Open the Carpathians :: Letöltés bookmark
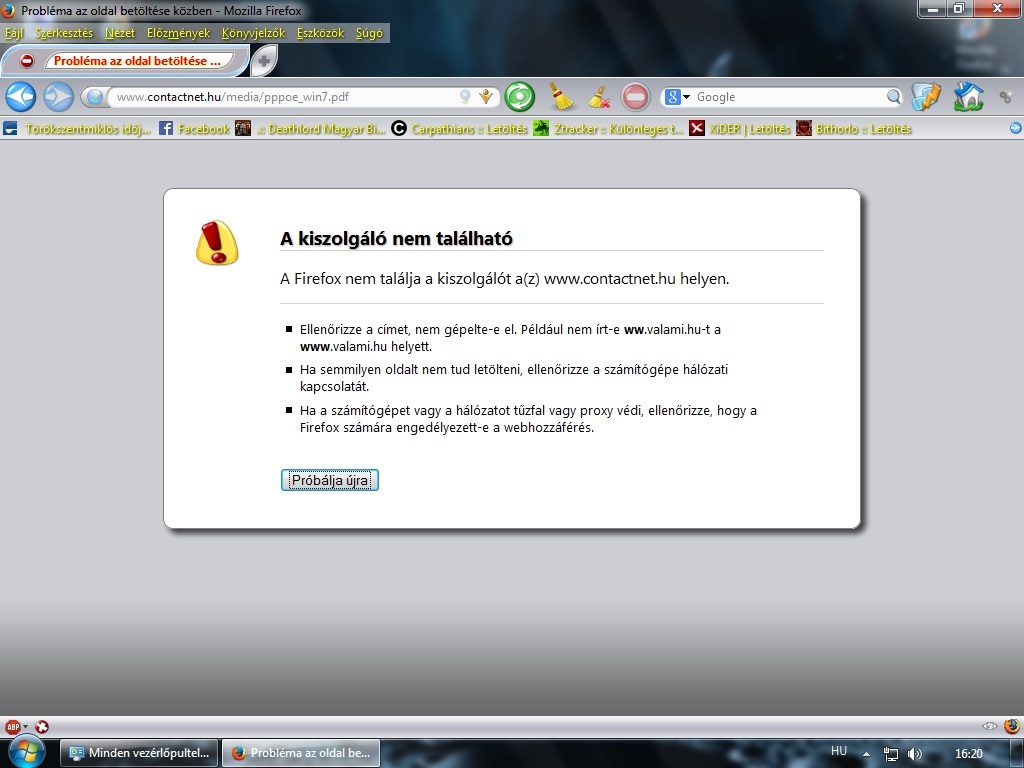1024x768 pixels. (459, 129)
